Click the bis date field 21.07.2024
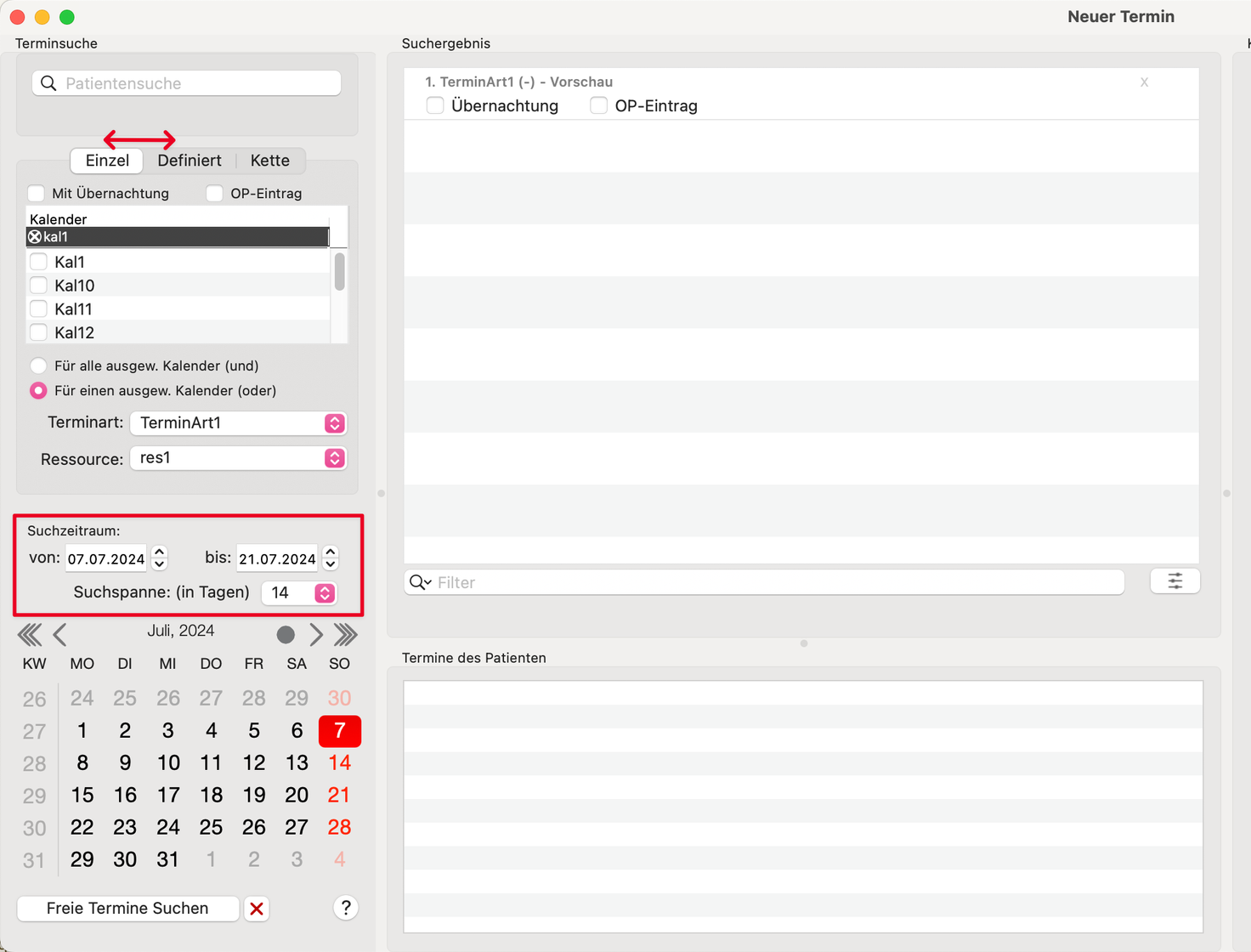 coord(277,558)
